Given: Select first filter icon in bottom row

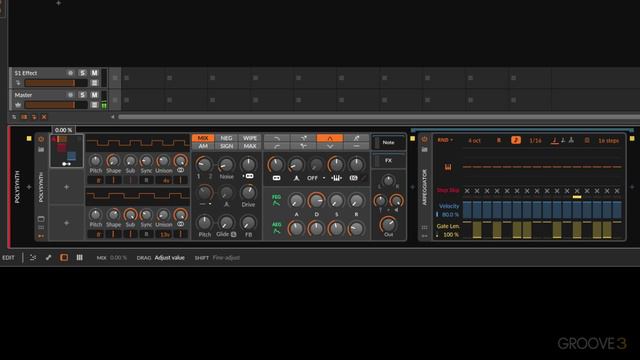Looking at the screenshot, I should tap(277, 146).
